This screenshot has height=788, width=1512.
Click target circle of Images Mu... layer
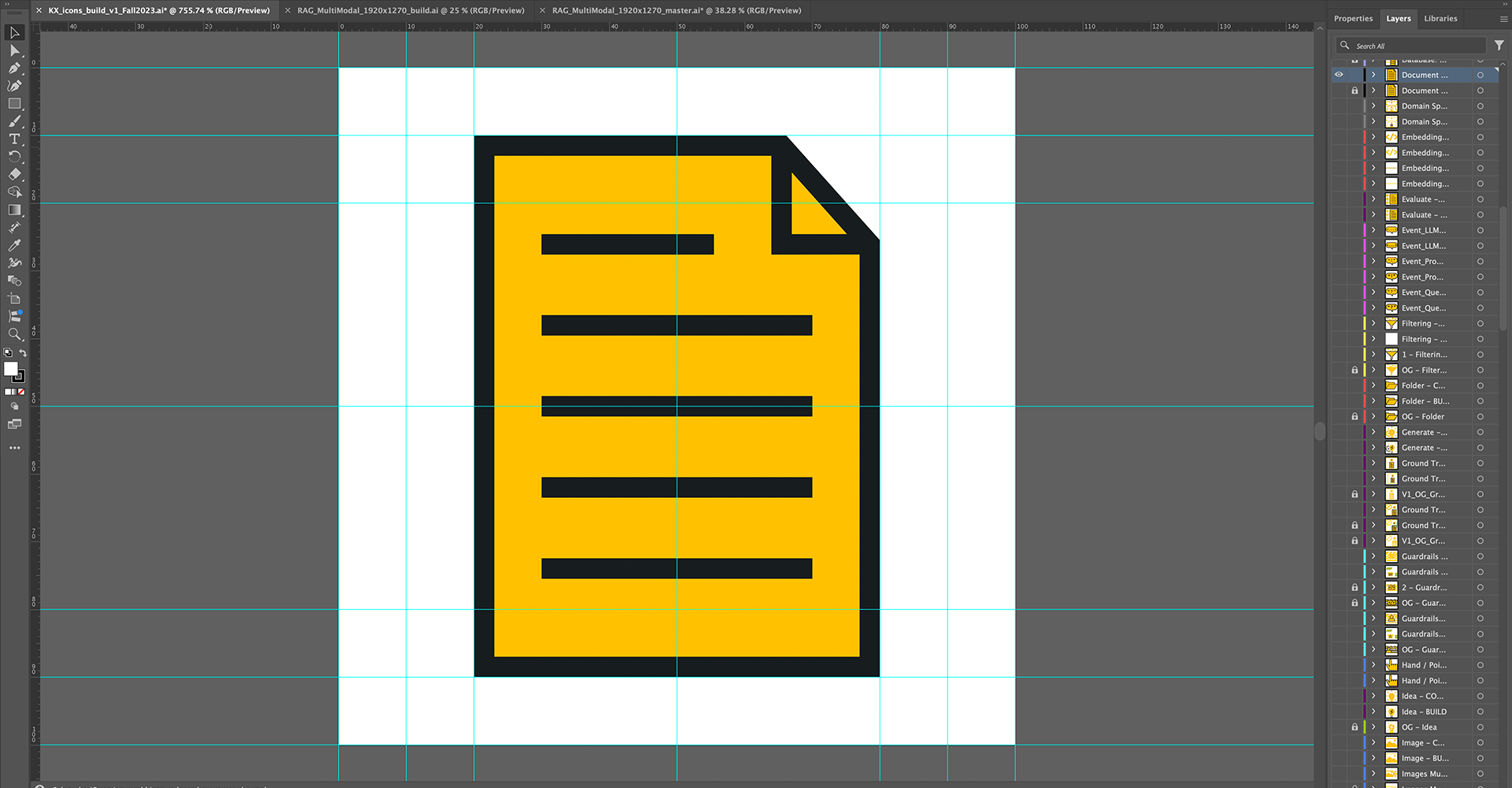(x=1480, y=774)
